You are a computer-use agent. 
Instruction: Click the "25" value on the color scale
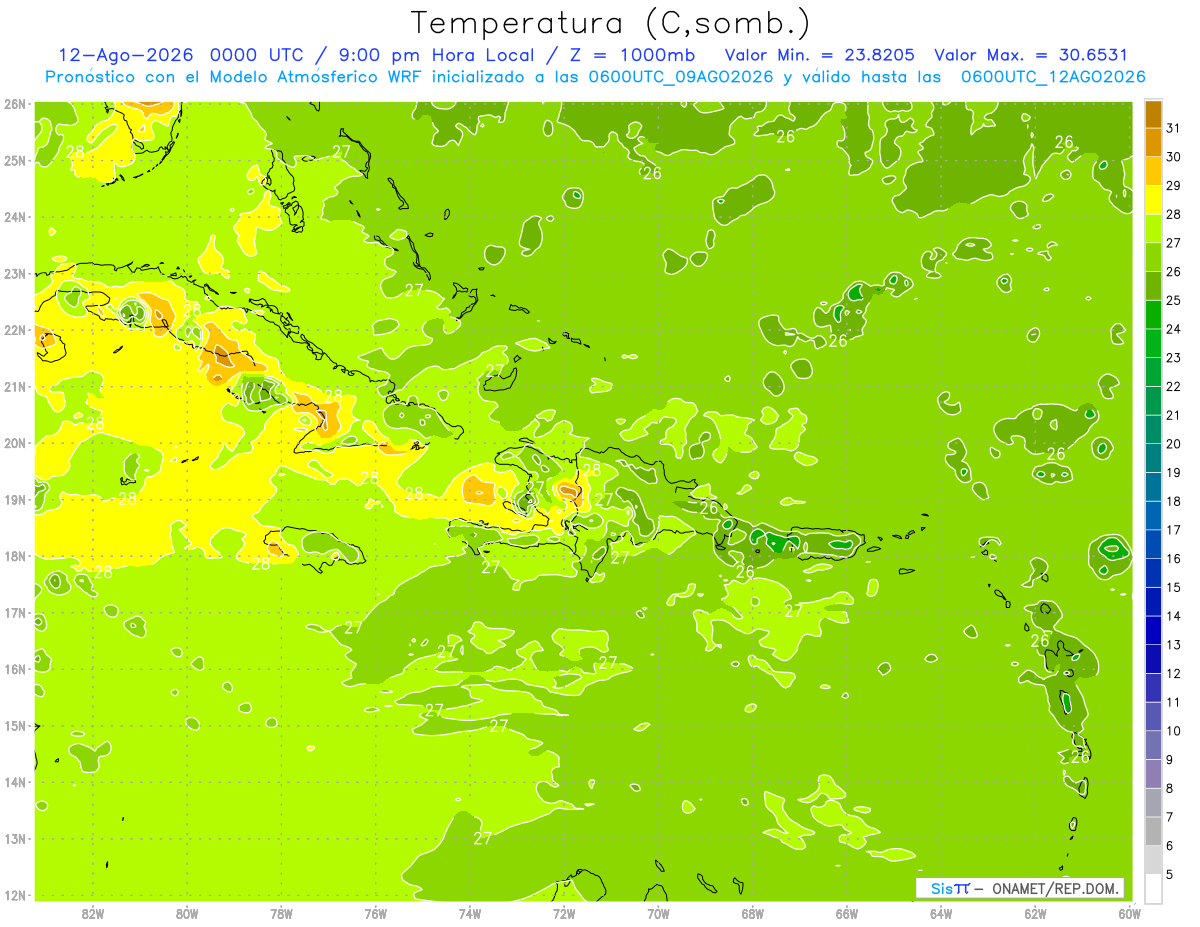point(1174,300)
